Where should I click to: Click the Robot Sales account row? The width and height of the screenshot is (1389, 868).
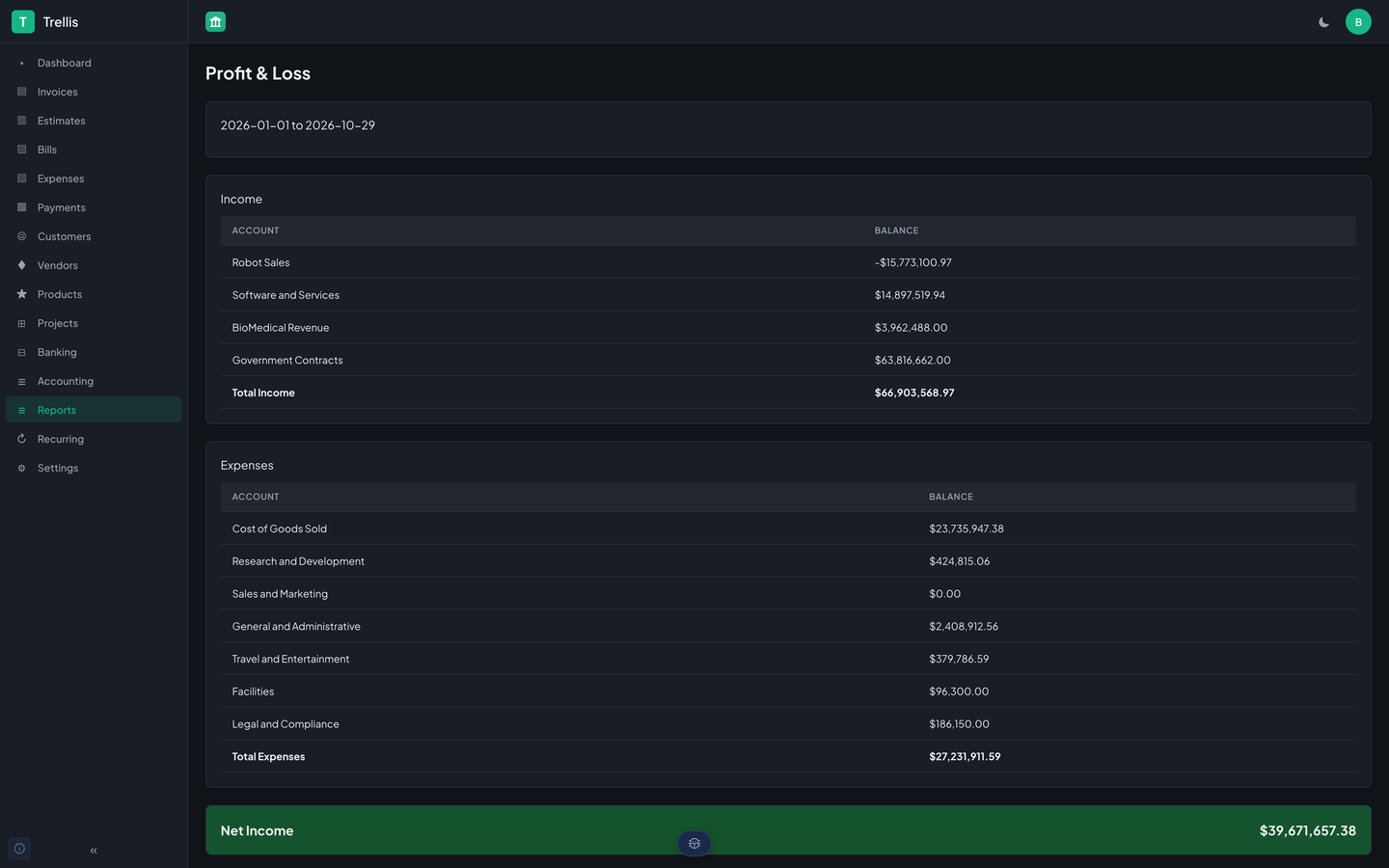(788, 262)
